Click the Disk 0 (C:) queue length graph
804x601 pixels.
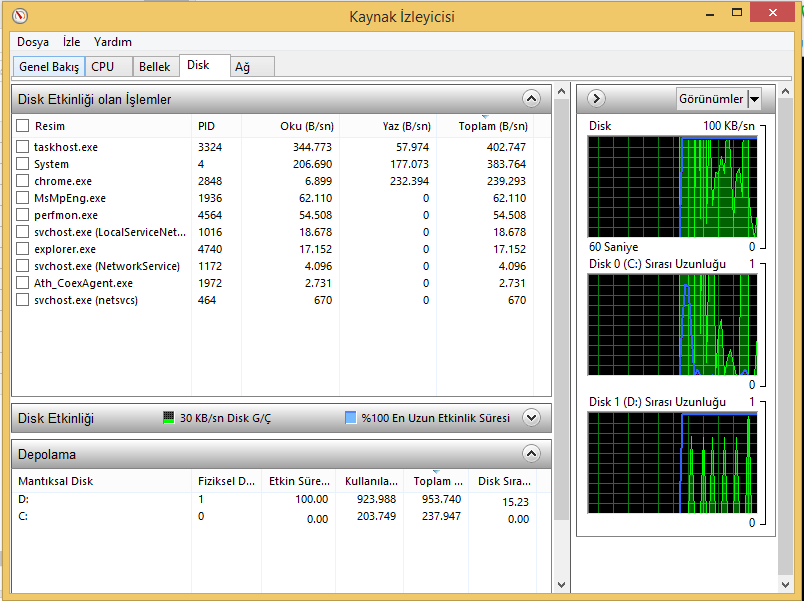(672, 325)
